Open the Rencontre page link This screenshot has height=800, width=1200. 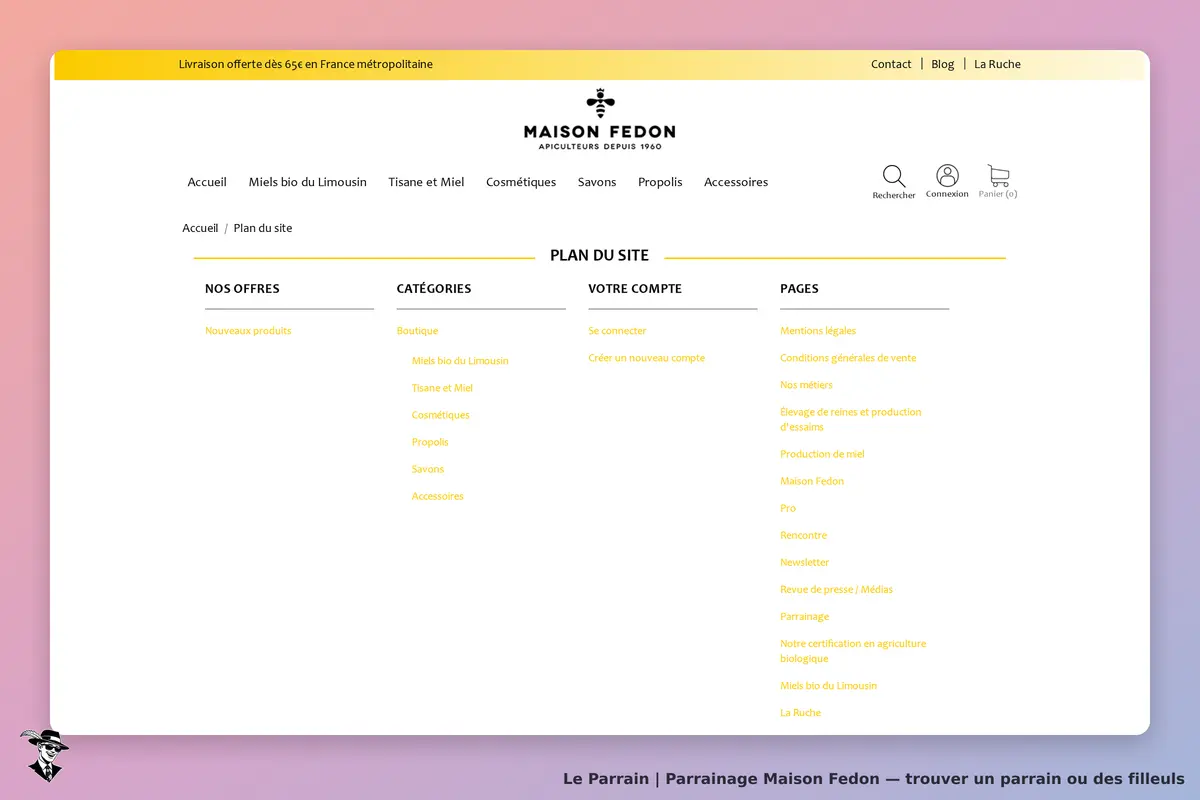[804, 535]
